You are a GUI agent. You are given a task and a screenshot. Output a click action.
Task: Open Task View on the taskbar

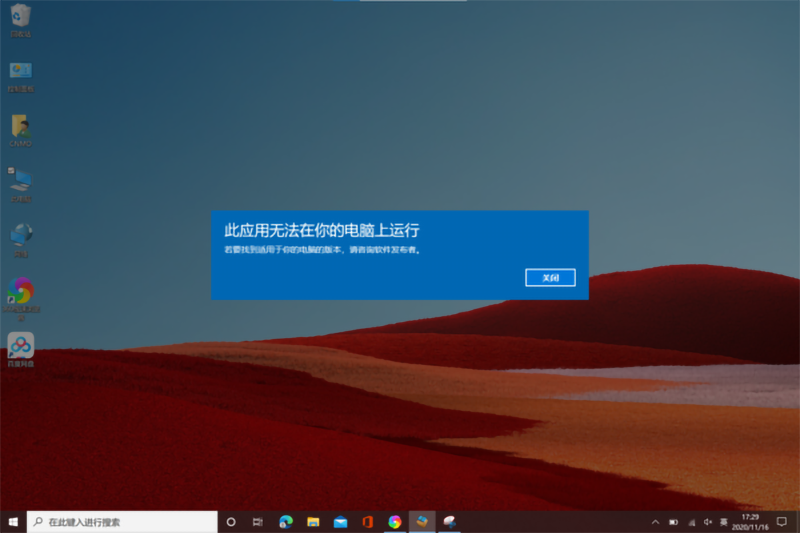click(x=258, y=522)
